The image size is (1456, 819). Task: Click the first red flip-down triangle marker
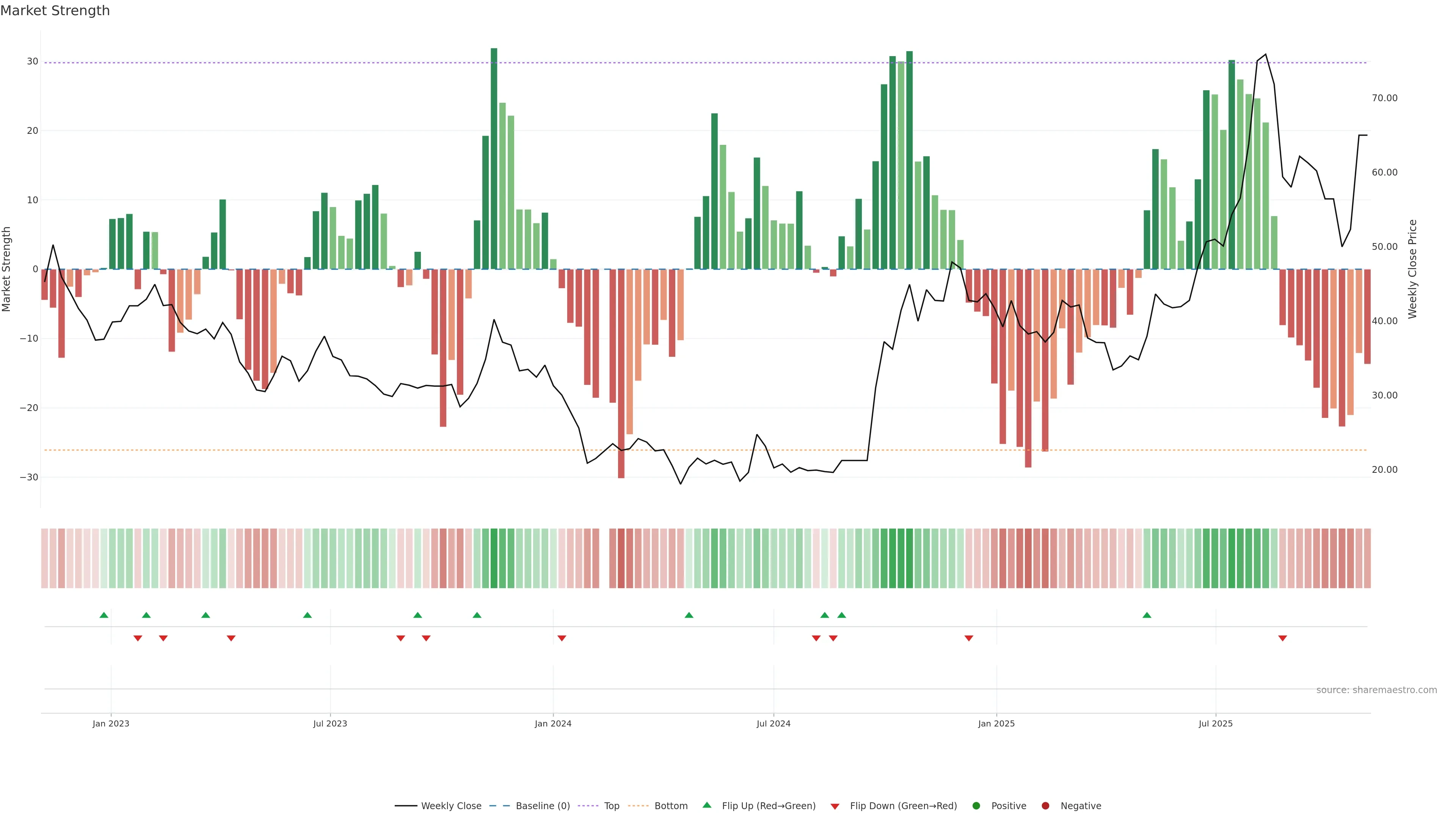point(137,638)
